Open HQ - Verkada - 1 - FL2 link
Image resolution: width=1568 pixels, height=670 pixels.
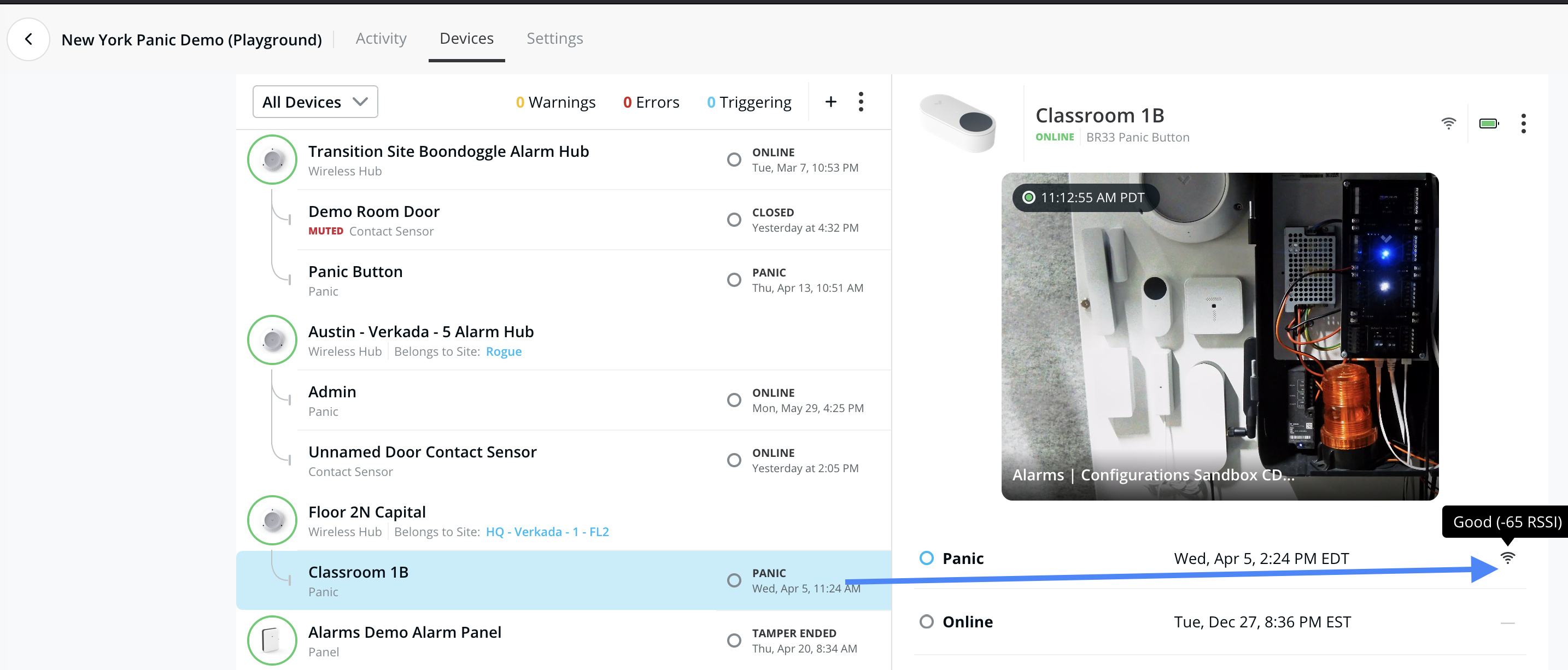click(x=547, y=531)
